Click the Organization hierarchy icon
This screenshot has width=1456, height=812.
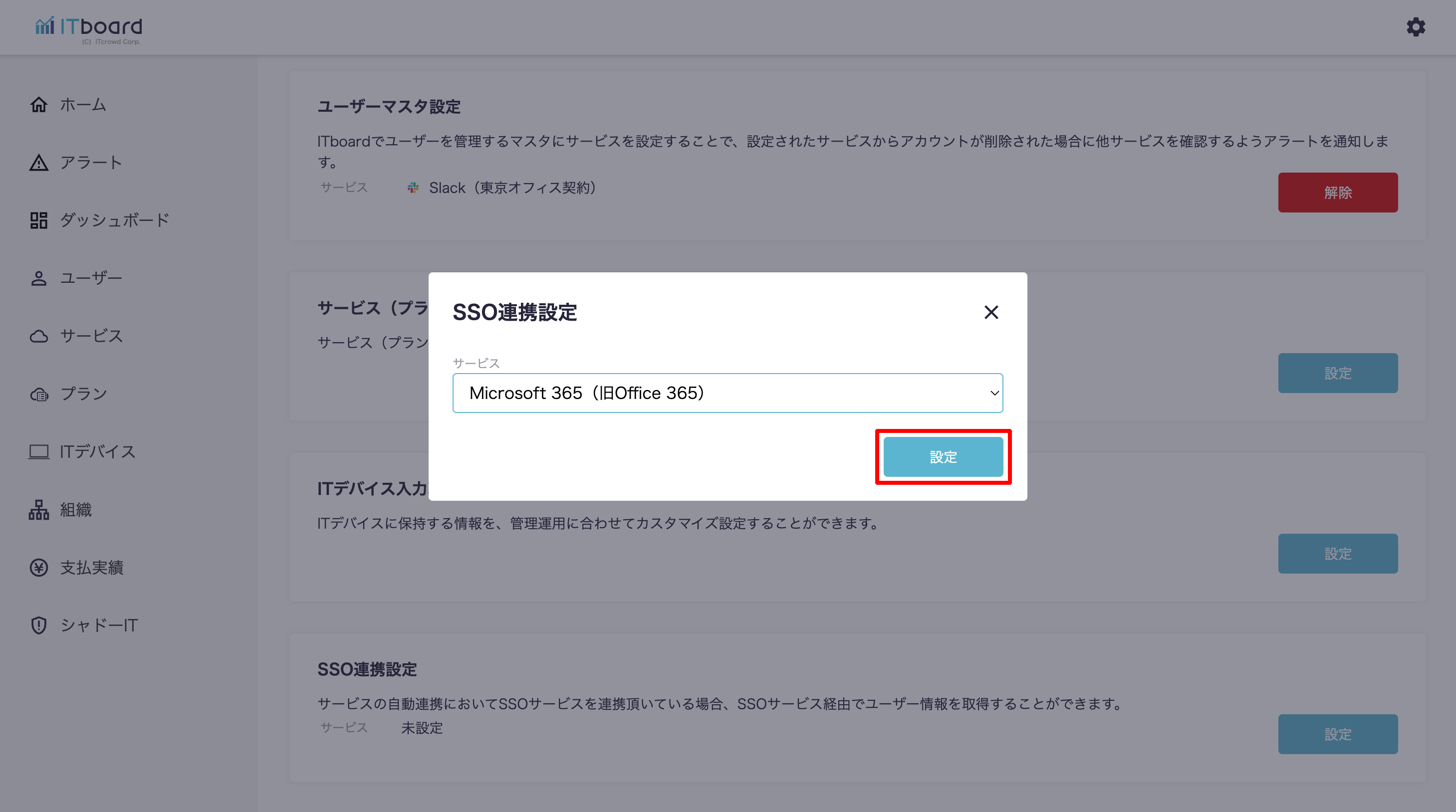tap(38, 510)
